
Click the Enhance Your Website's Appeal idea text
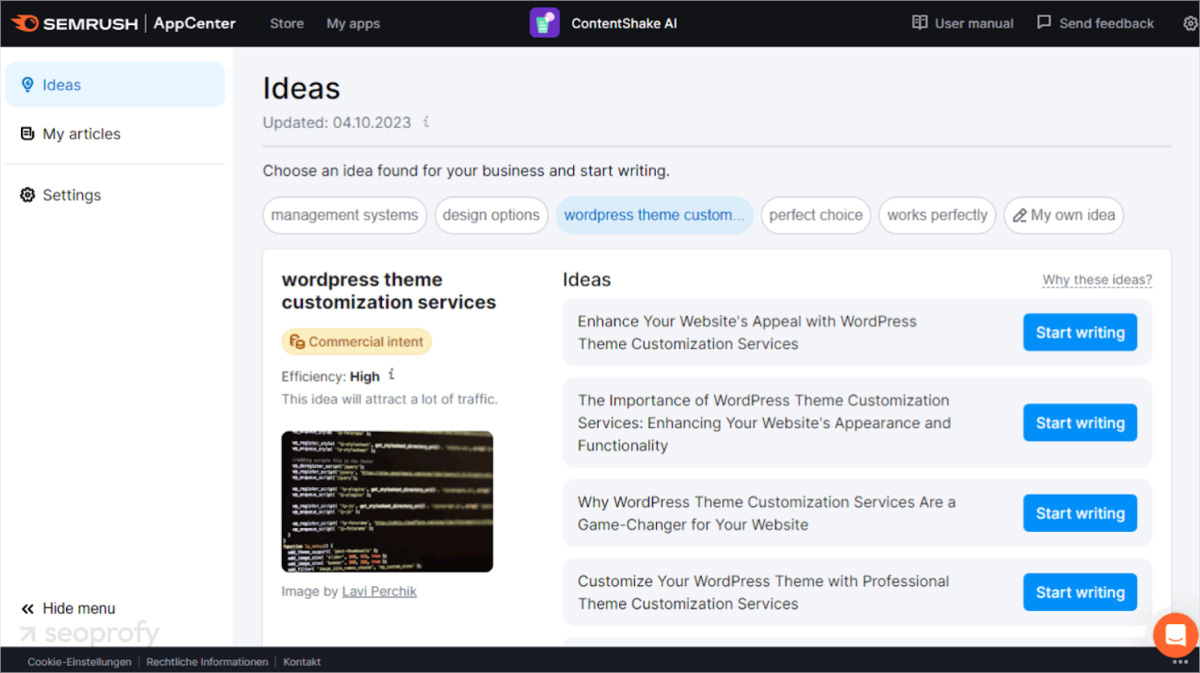tap(747, 333)
